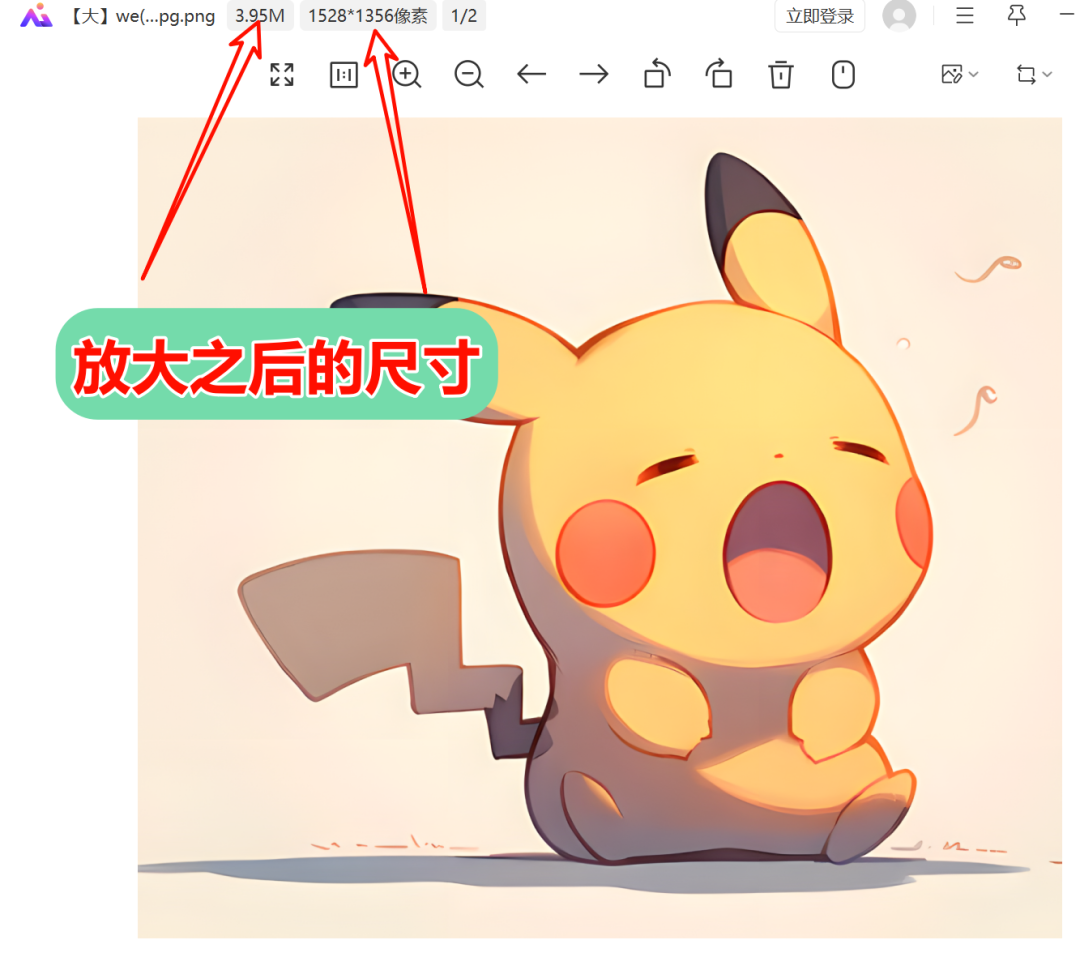Expand the crop options dropdown arrow
Screen dimensions: 1080x957
pyautogui.click(x=1047, y=74)
